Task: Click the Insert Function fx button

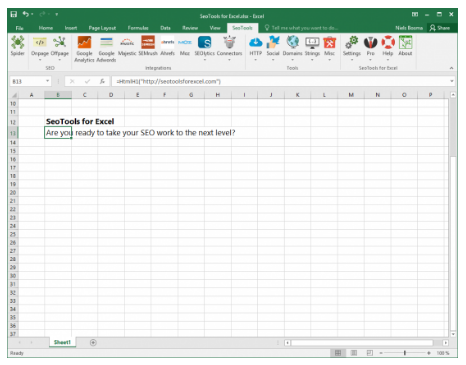Action: 102,81
